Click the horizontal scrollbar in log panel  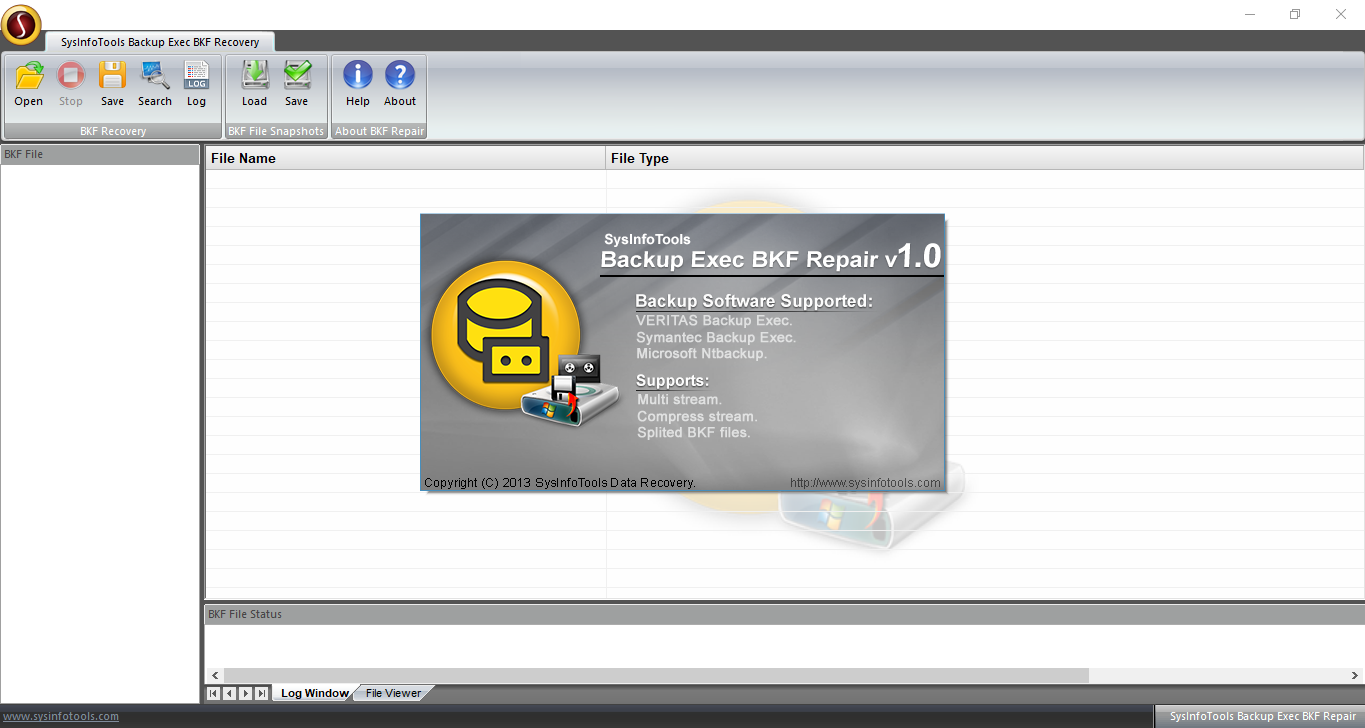pos(656,676)
